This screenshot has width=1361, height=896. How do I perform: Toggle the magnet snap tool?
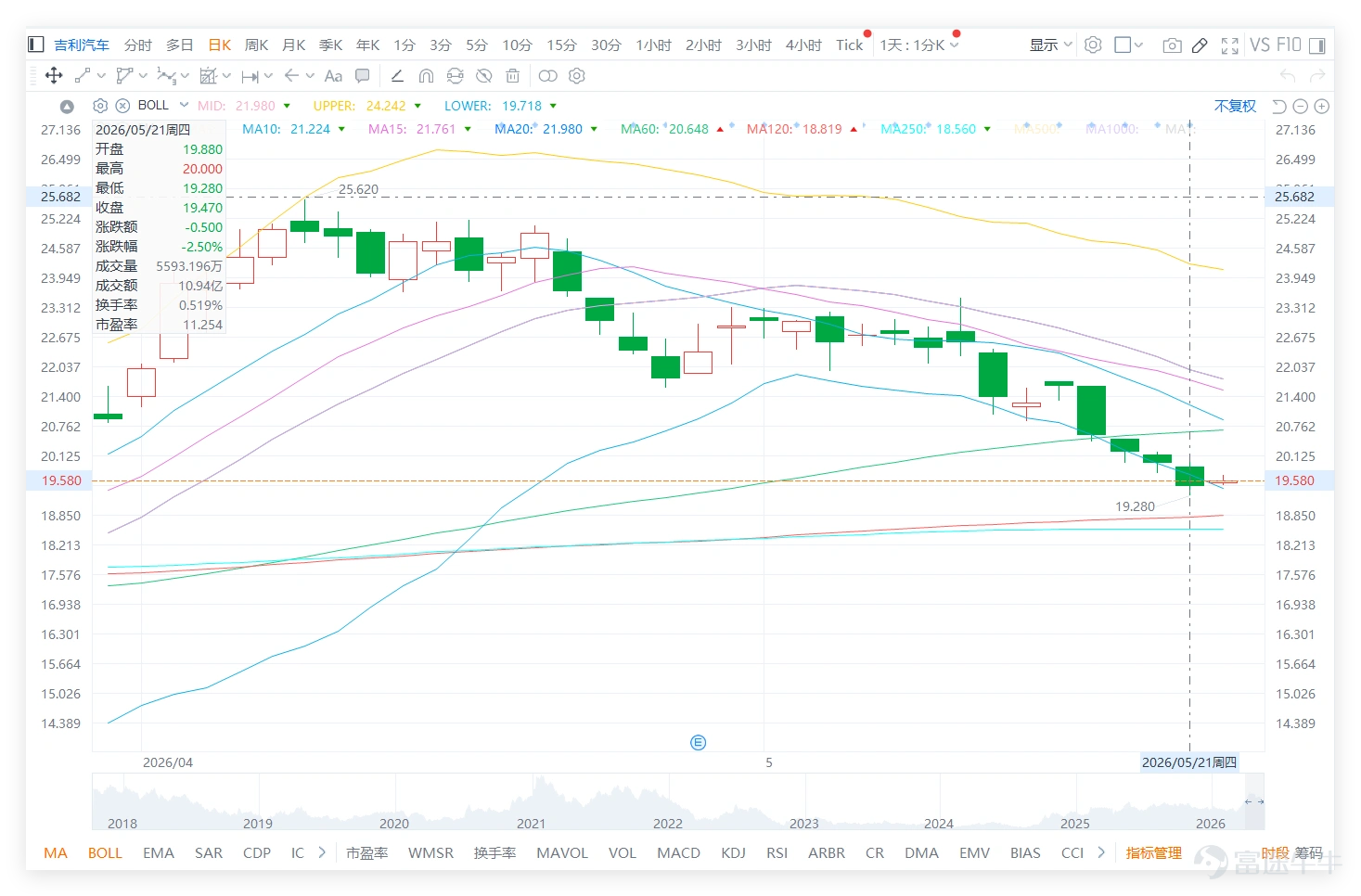point(426,76)
